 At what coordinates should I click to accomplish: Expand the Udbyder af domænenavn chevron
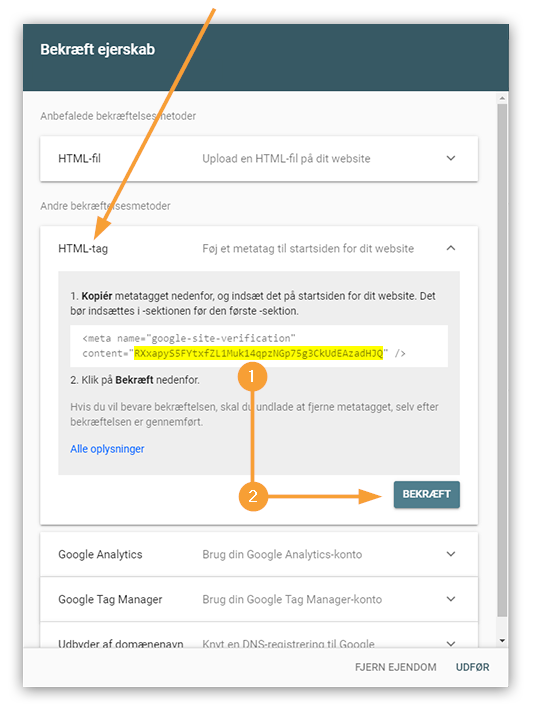click(x=451, y=643)
